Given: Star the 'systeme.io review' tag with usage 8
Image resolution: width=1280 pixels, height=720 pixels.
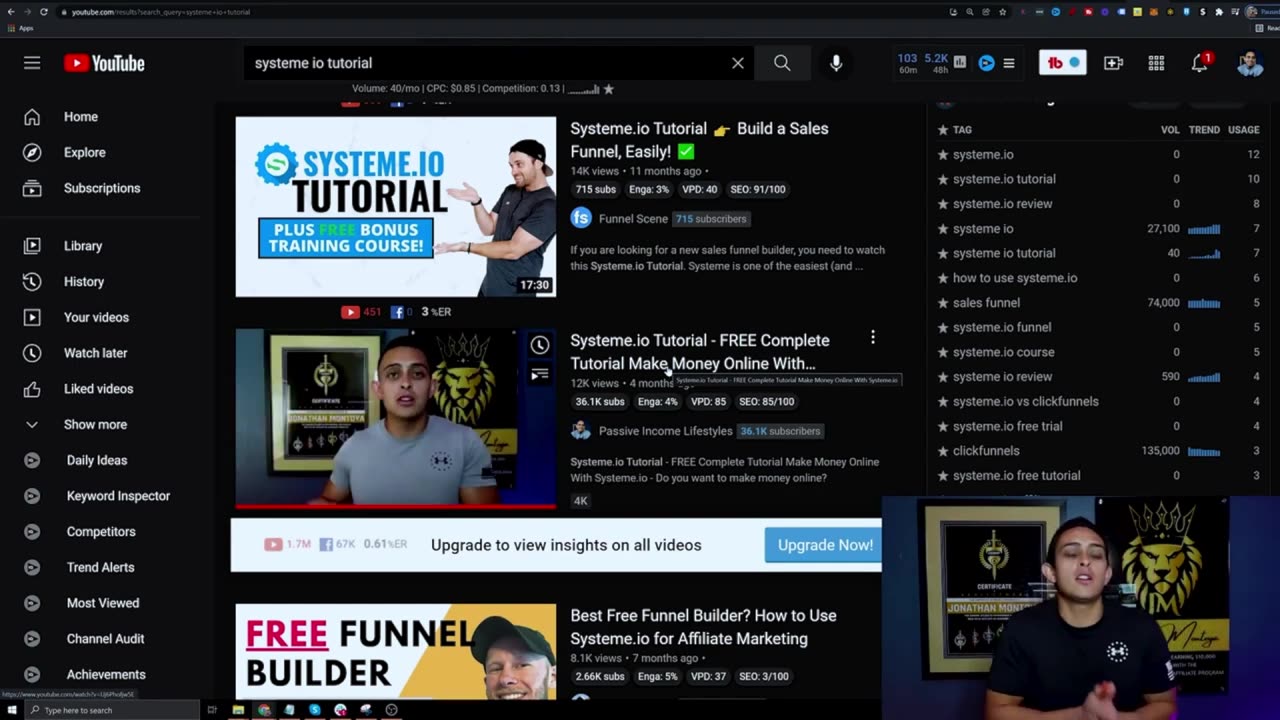Looking at the screenshot, I should 943,204.
